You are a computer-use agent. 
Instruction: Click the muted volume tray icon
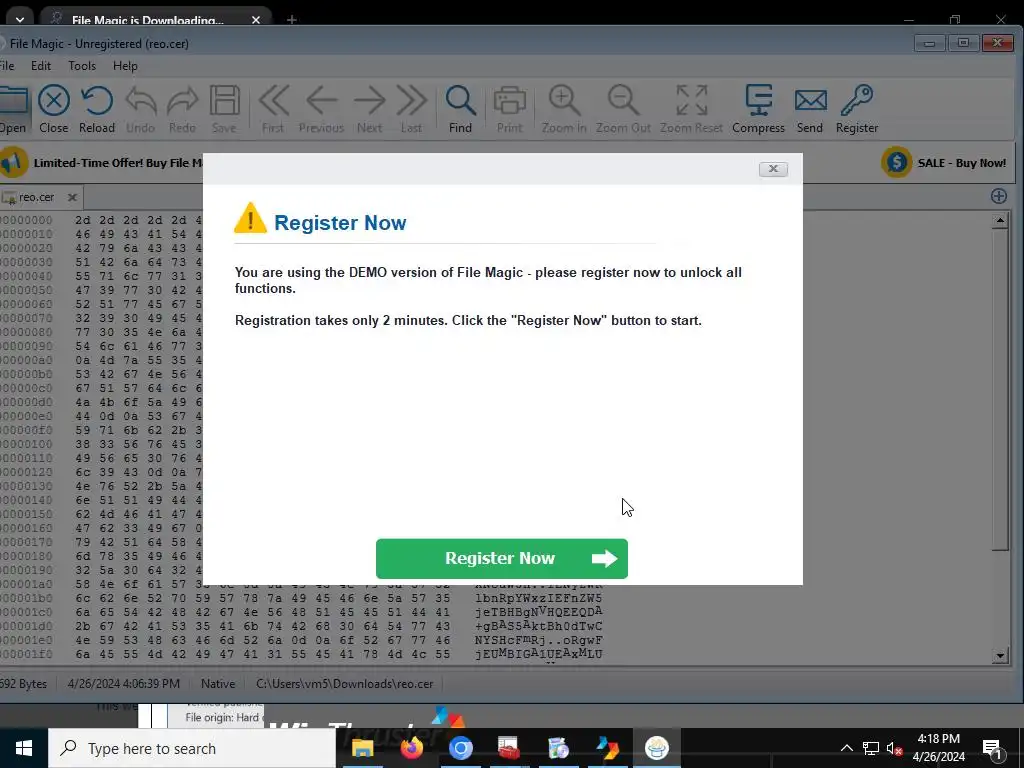(895, 748)
